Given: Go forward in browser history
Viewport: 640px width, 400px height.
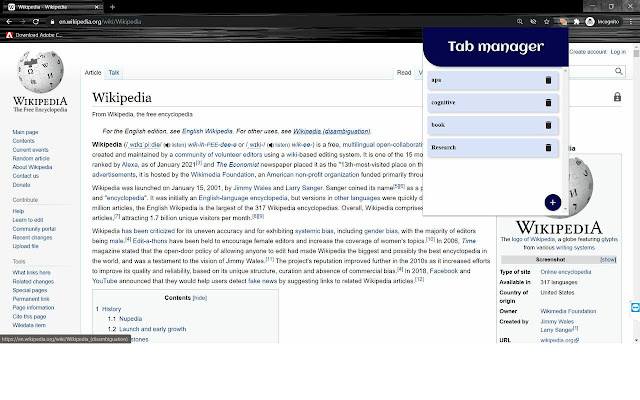Looking at the screenshot, I should [x=22, y=22].
